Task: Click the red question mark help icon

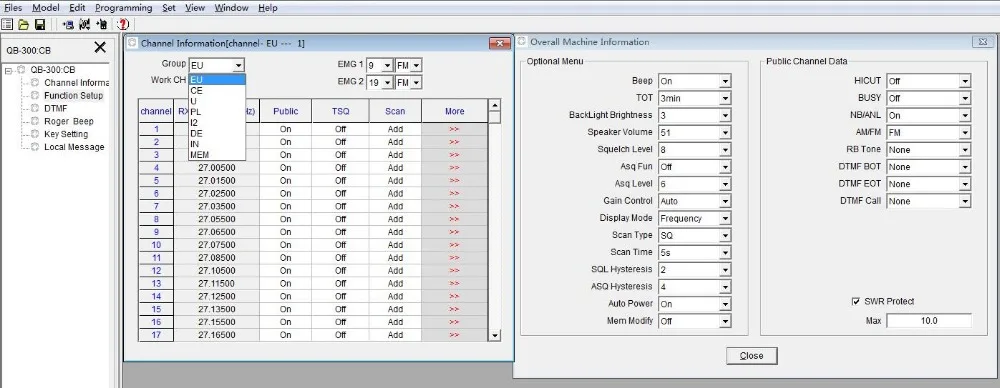Action: pyautogui.click(x=122, y=24)
